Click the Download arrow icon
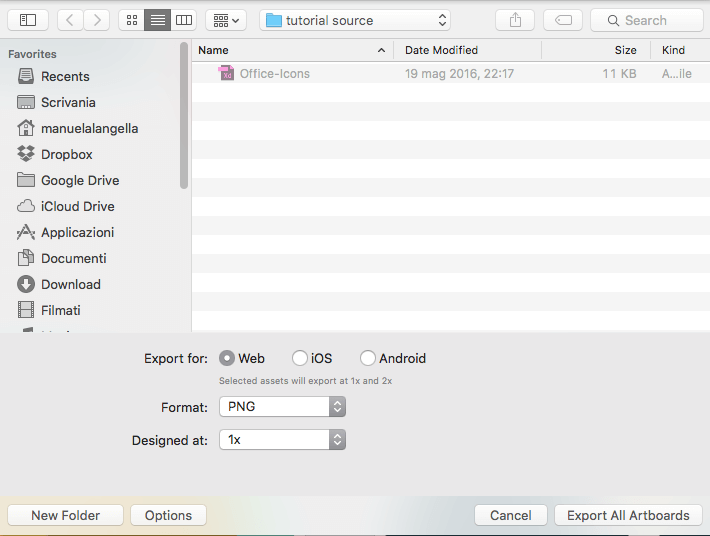This screenshot has width=710, height=536. (x=26, y=284)
